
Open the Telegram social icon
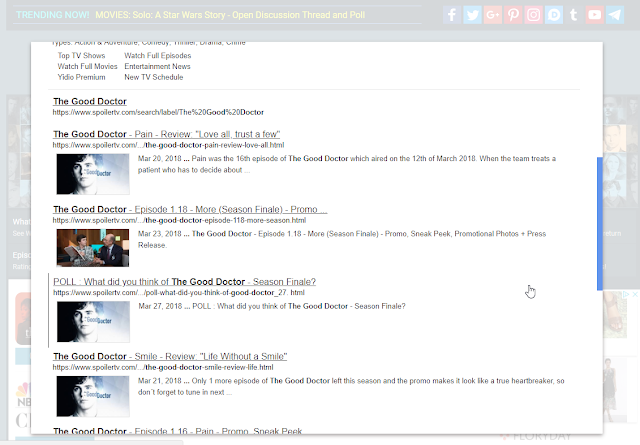[x=615, y=15]
